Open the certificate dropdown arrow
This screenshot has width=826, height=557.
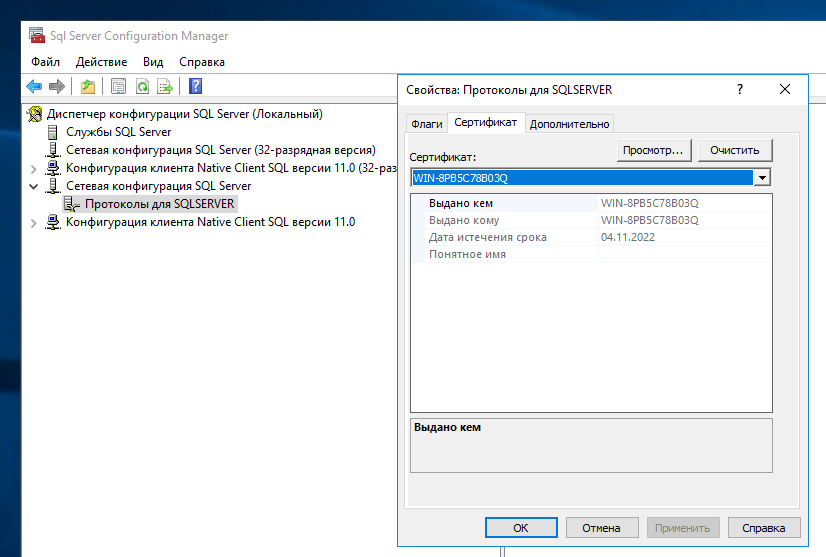click(x=762, y=178)
